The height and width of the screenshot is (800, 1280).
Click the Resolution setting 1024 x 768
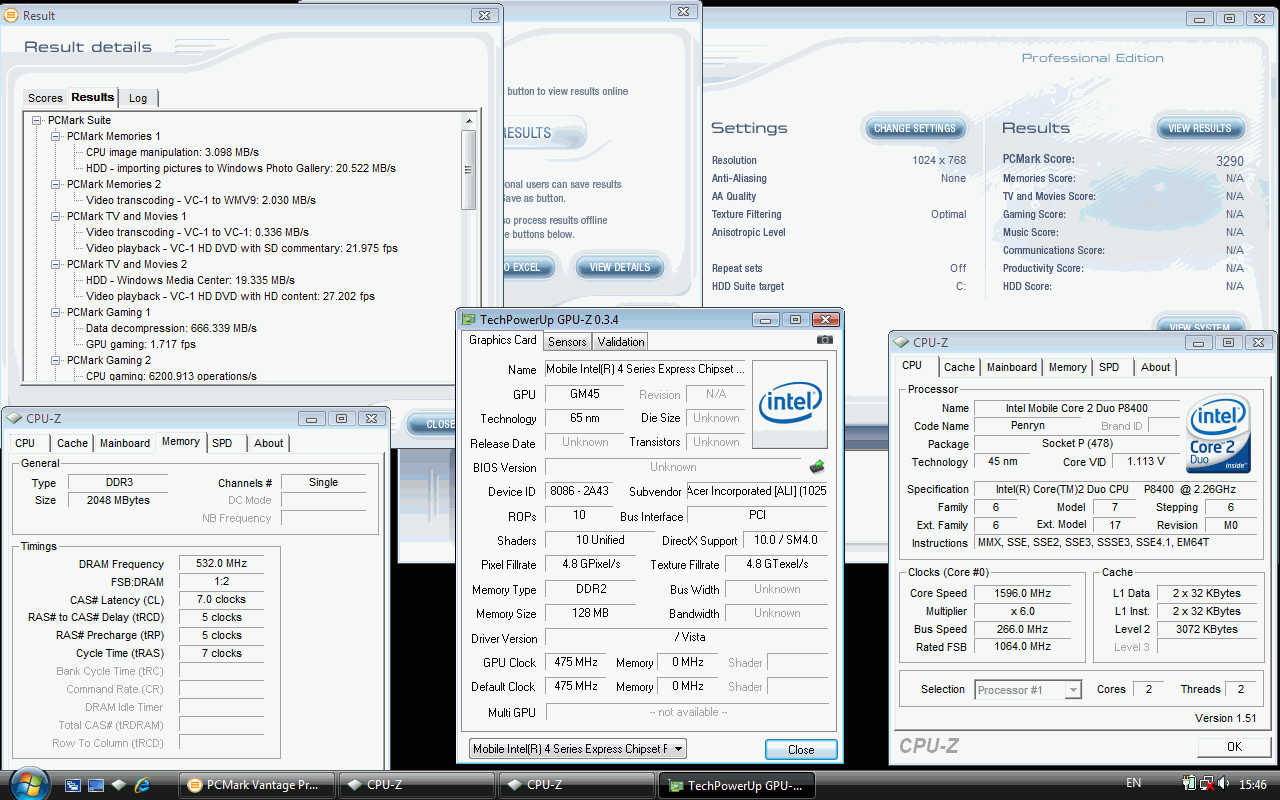pyautogui.click(x=938, y=160)
